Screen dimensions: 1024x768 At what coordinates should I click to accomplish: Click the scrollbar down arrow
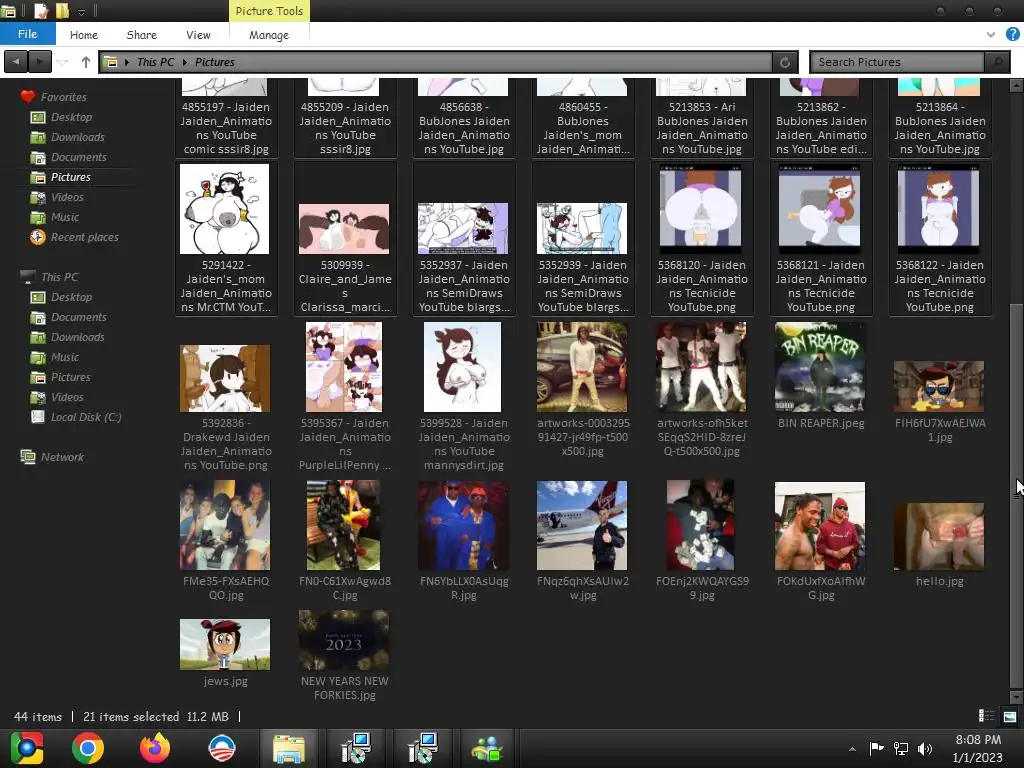[1016, 697]
